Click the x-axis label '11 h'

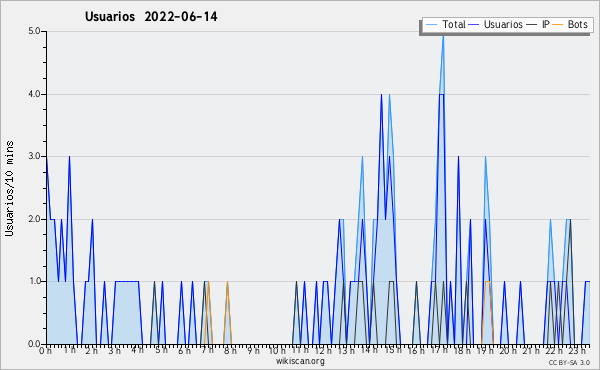pyautogui.click(x=300, y=350)
